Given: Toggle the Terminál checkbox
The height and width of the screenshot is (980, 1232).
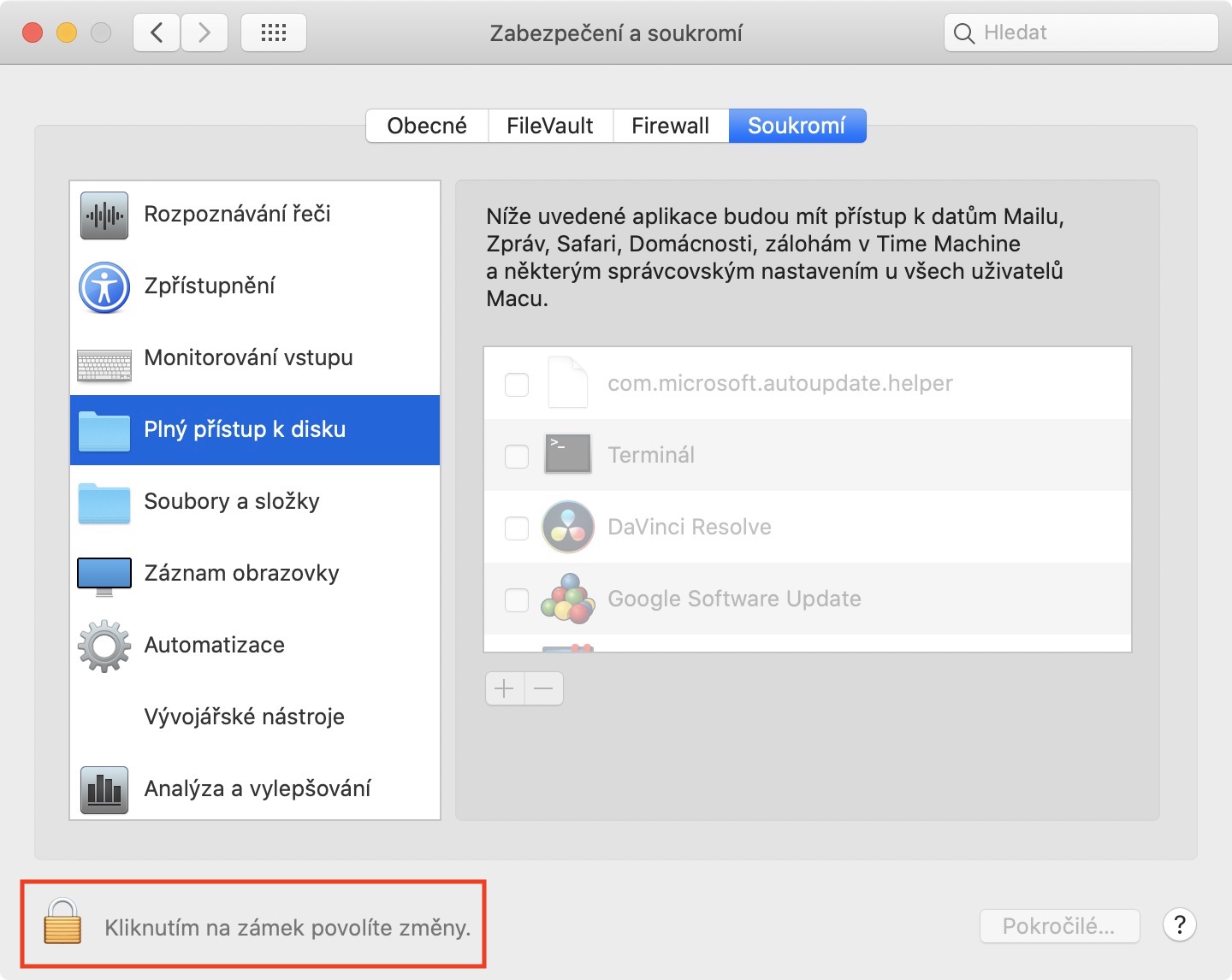Looking at the screenshot, I should pyautogui.click(x=517, y=456).
